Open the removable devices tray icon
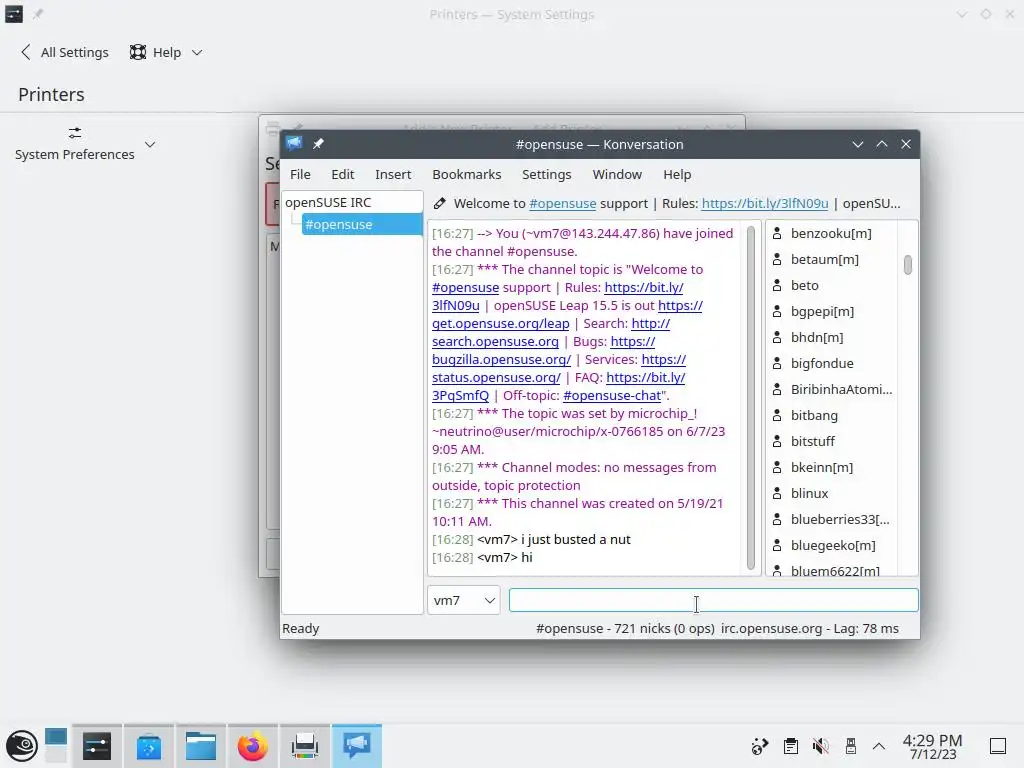Image resolution: width=1024 pixels, height=768 pixels. pos(850,746)
